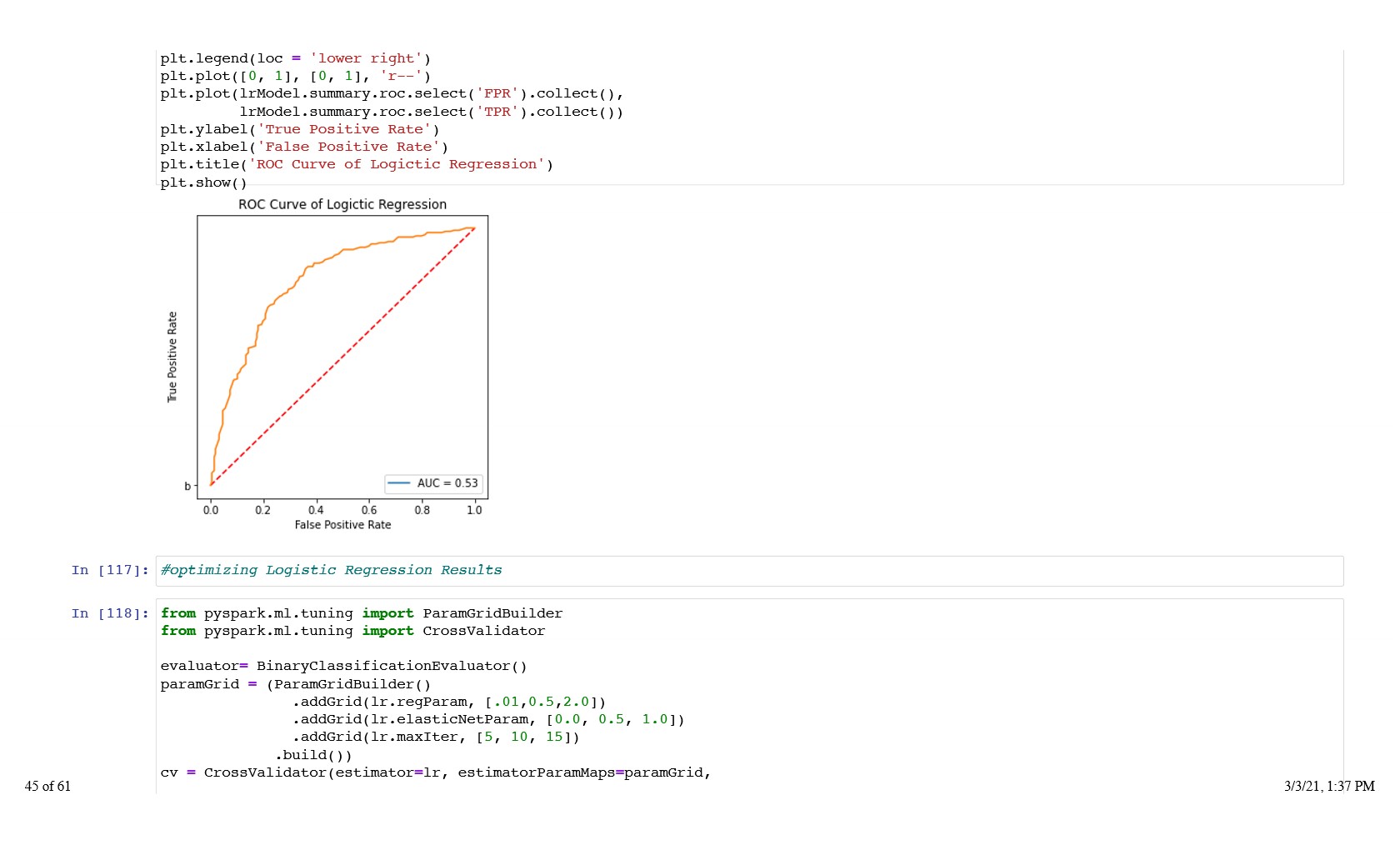Click the 'b' tick label on y-axis
Screen dimensions: 1400x850
(187, 487)
